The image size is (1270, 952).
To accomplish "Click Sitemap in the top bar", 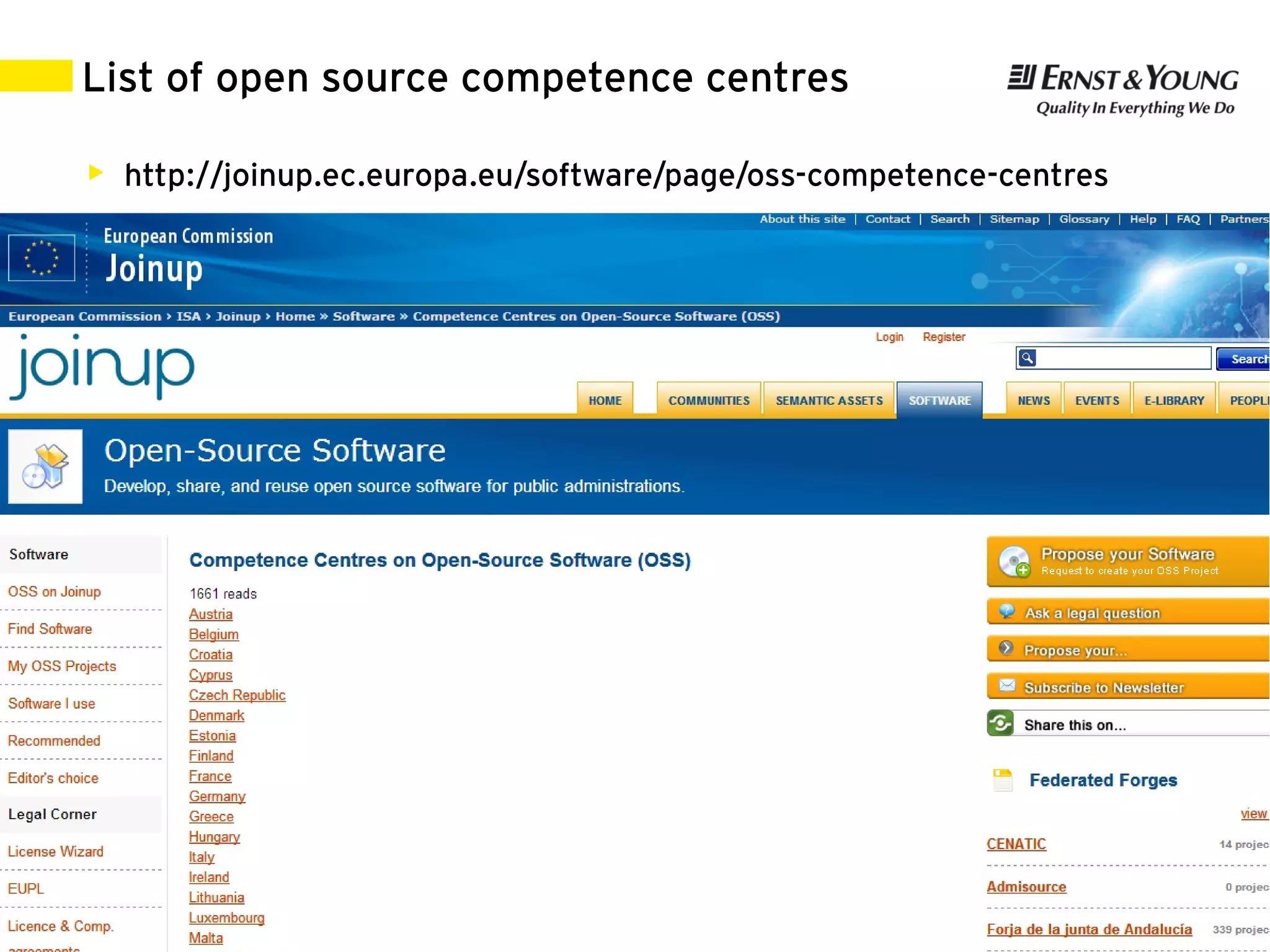I will [x=1014, y=219].
